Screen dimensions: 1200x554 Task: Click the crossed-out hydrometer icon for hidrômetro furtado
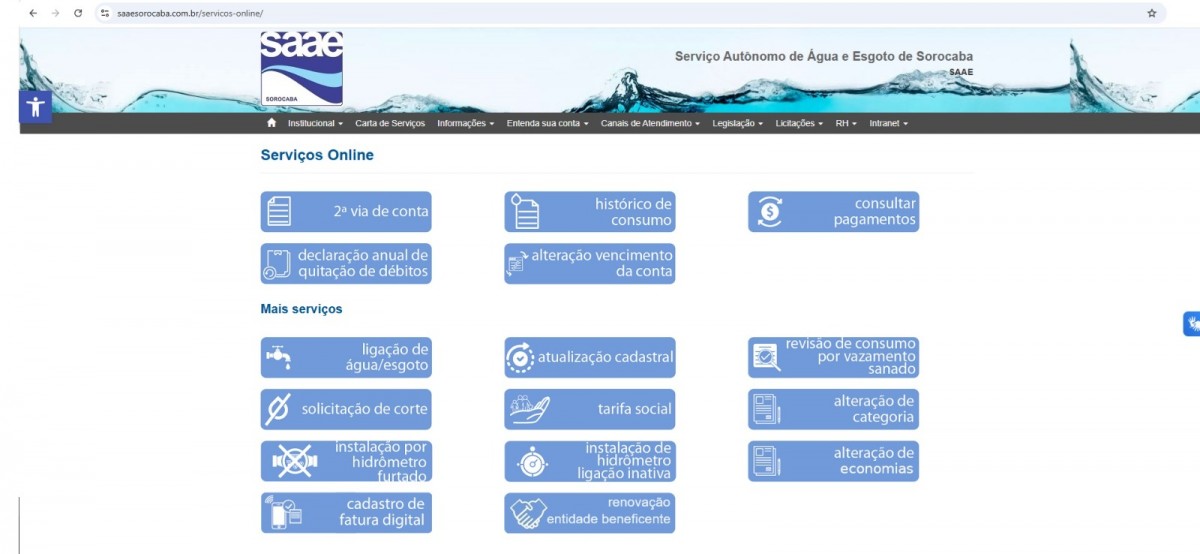tap(291, 461)
